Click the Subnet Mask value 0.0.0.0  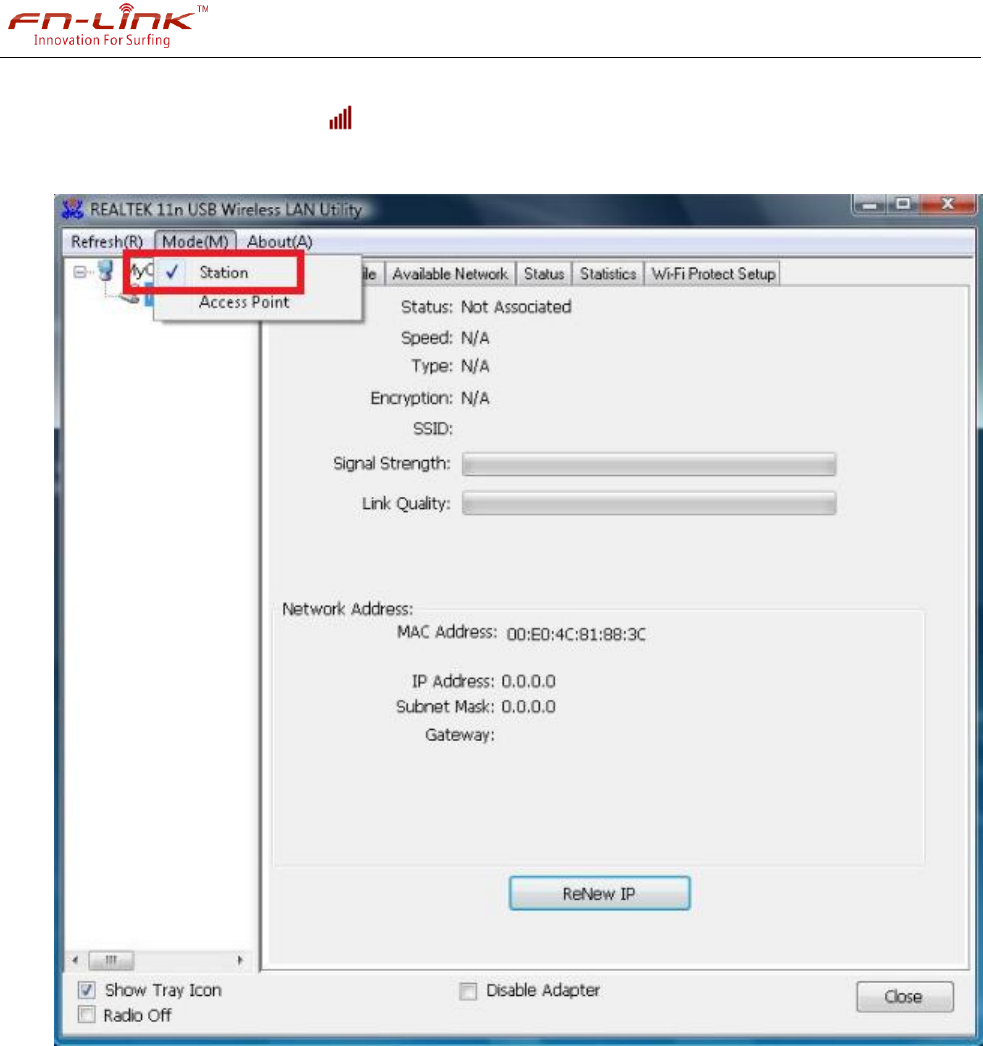(528, 707)
